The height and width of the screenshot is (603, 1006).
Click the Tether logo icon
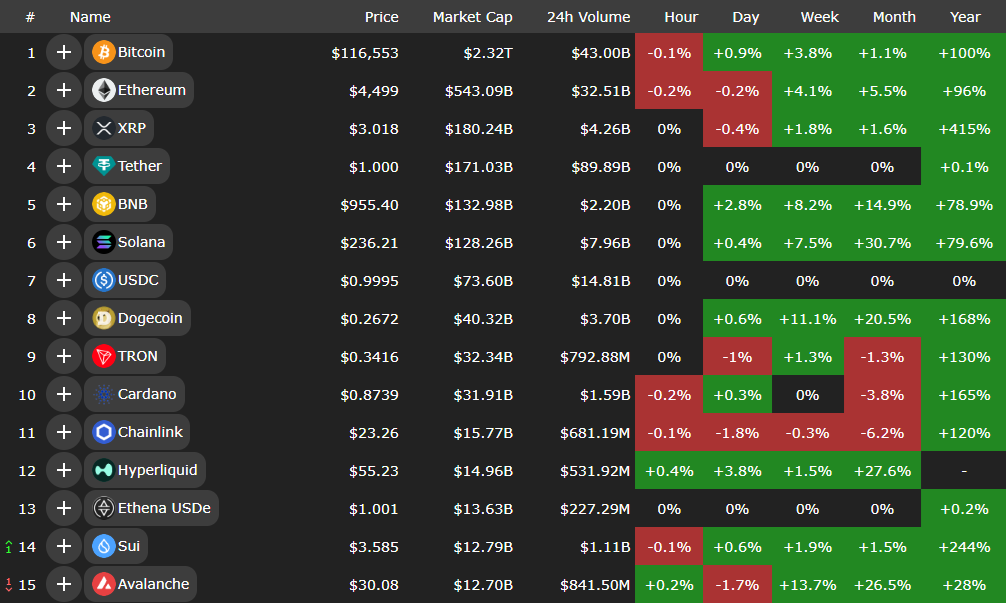103,166
